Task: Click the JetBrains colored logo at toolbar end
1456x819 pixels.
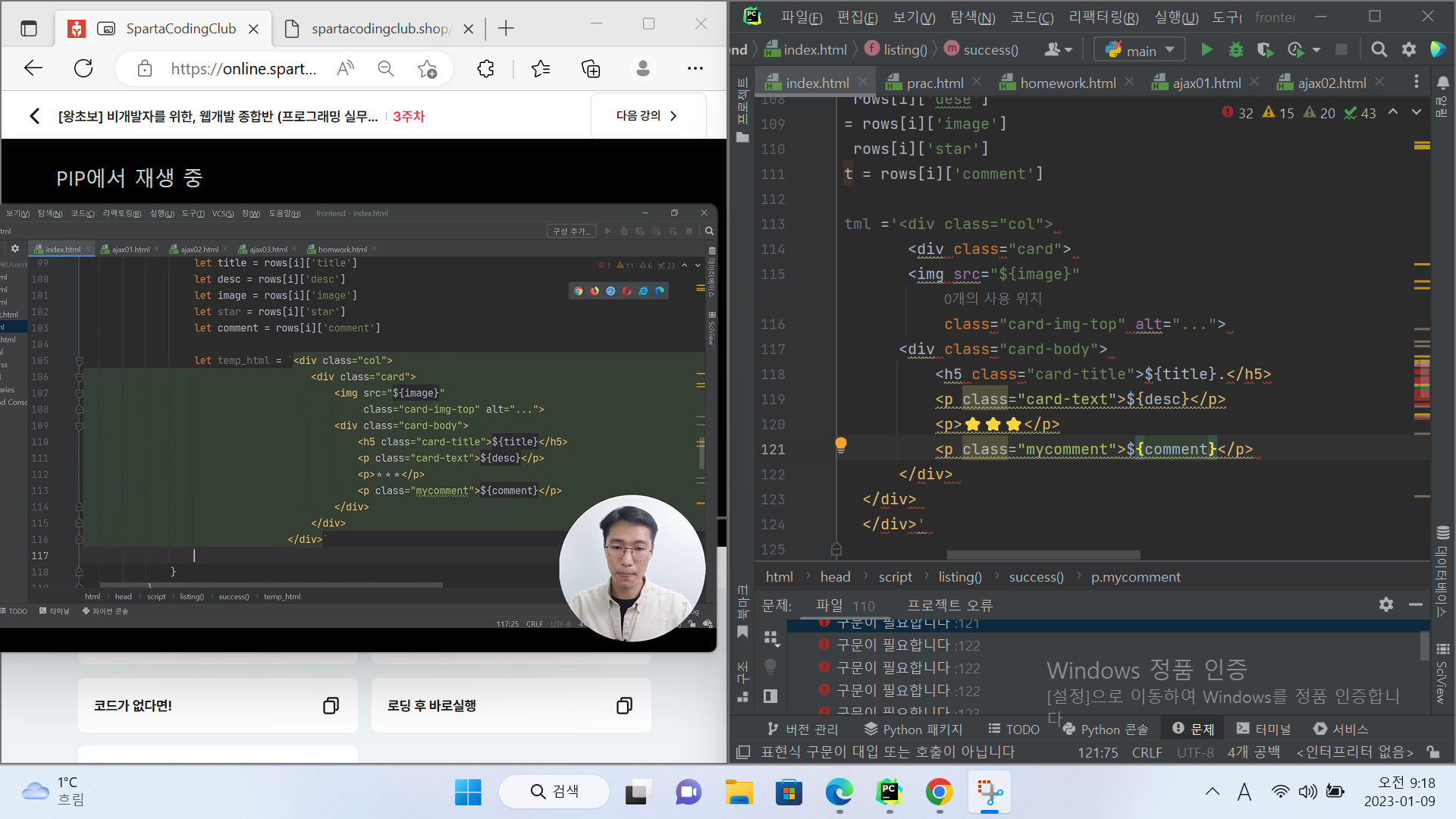Action: pyautogui.click(x=1438, y=50)
